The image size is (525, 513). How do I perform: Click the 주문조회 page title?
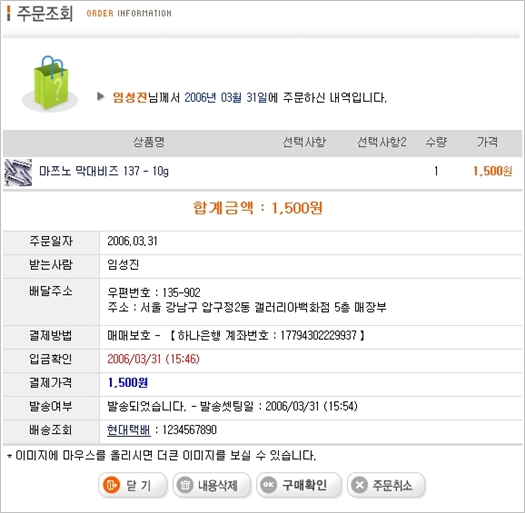click(45, 14)
